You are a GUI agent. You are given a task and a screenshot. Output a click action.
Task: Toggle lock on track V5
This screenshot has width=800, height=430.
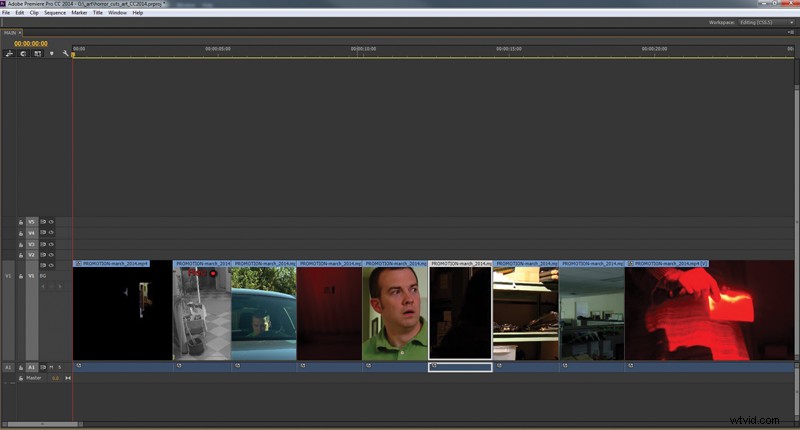(x=21, y=222)
